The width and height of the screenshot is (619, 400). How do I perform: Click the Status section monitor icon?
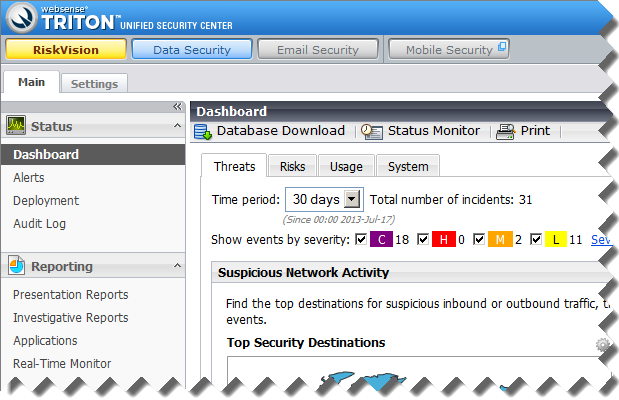(16, 125)
